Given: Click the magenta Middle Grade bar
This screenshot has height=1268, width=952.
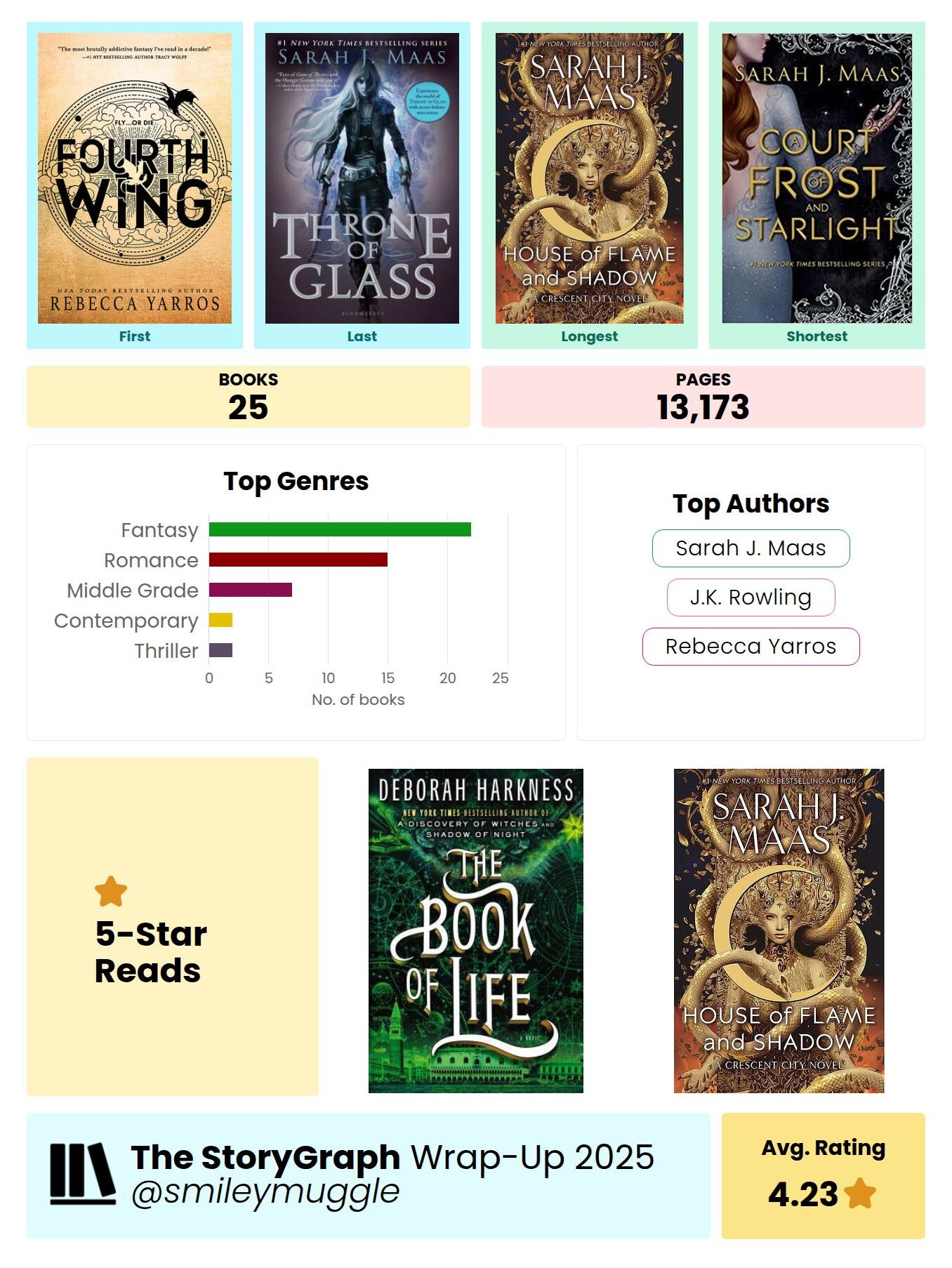Looking at the screenshot, I should [x=251, y=590].
